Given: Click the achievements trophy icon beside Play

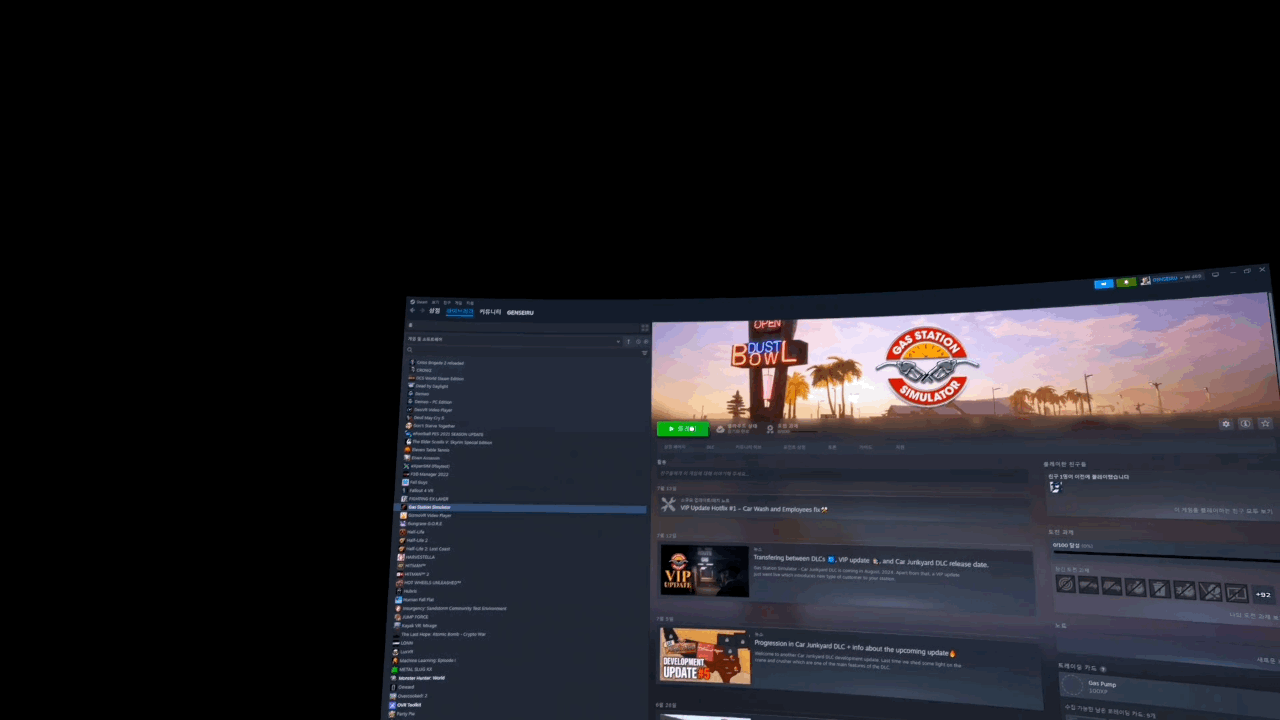Looking at the screenshot, I should [x=770, y=429].
